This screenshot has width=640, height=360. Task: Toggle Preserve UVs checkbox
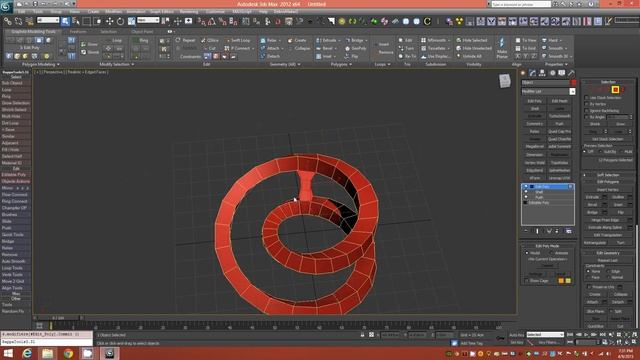click(589, 287)
